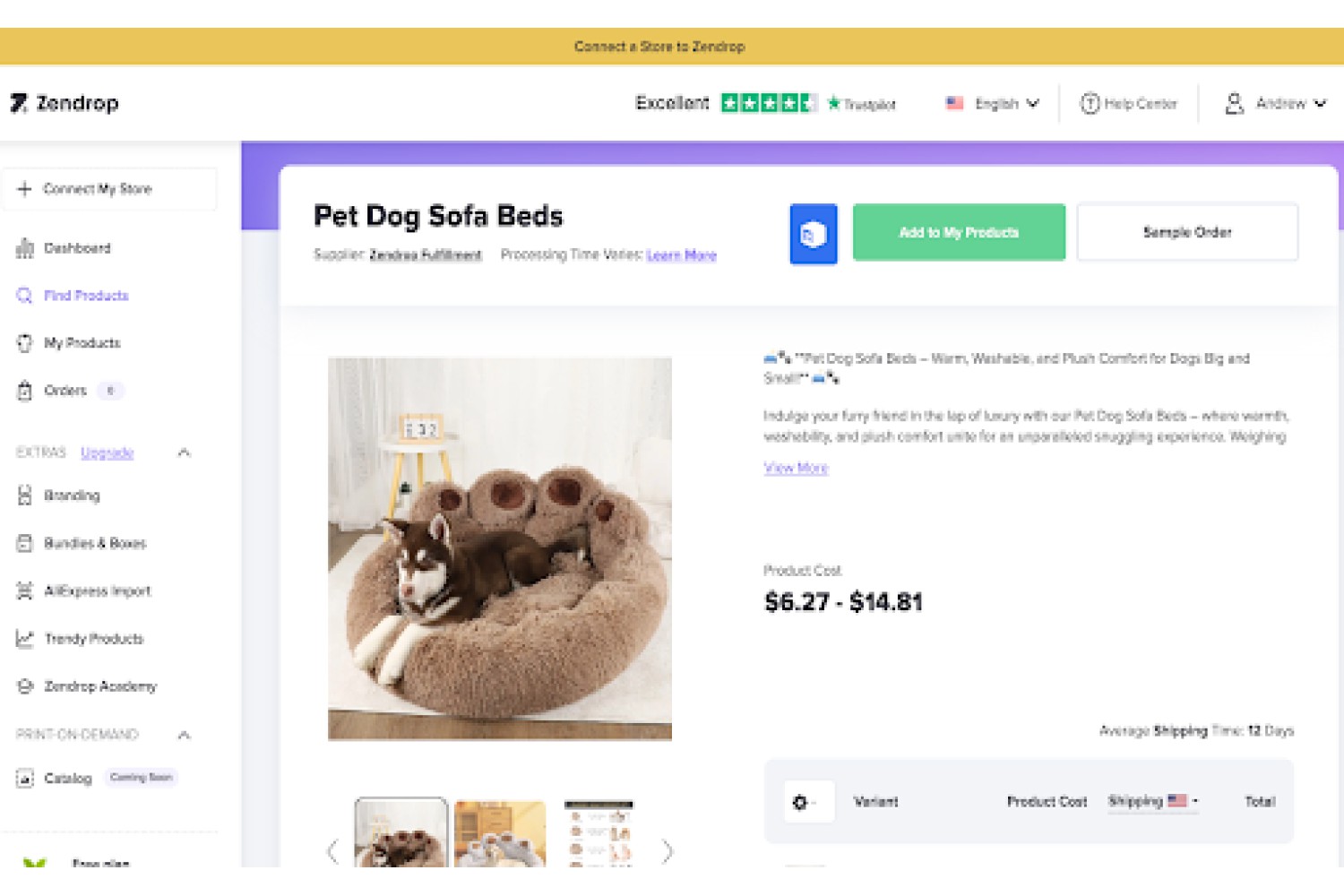
Task: Open the Andrew account menu
Action: pos(1276,104)
